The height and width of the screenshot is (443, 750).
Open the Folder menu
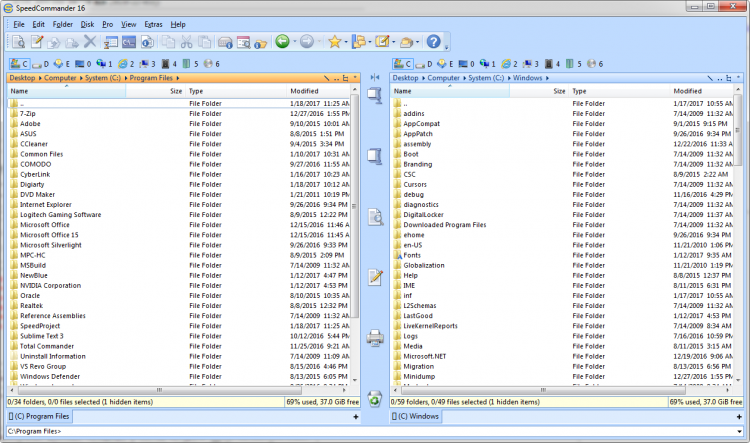(63, 24)
